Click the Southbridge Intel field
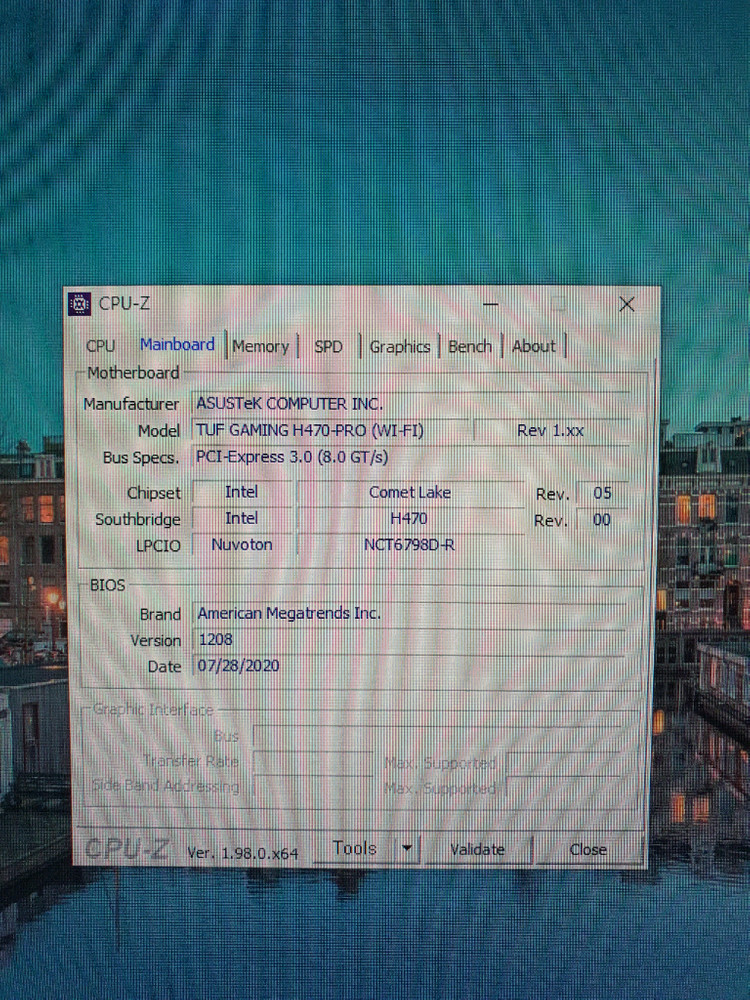The width and height of the screenshot is (750, 1000). click(x=242, y=518)
